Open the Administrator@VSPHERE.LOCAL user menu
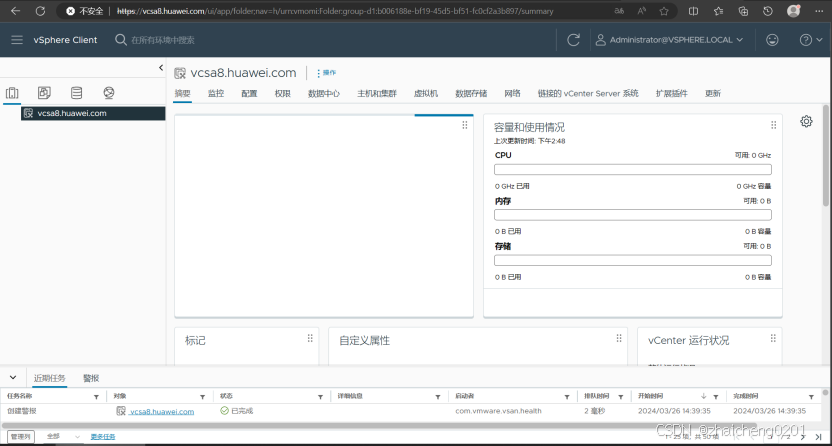 [x=669, y=40]
